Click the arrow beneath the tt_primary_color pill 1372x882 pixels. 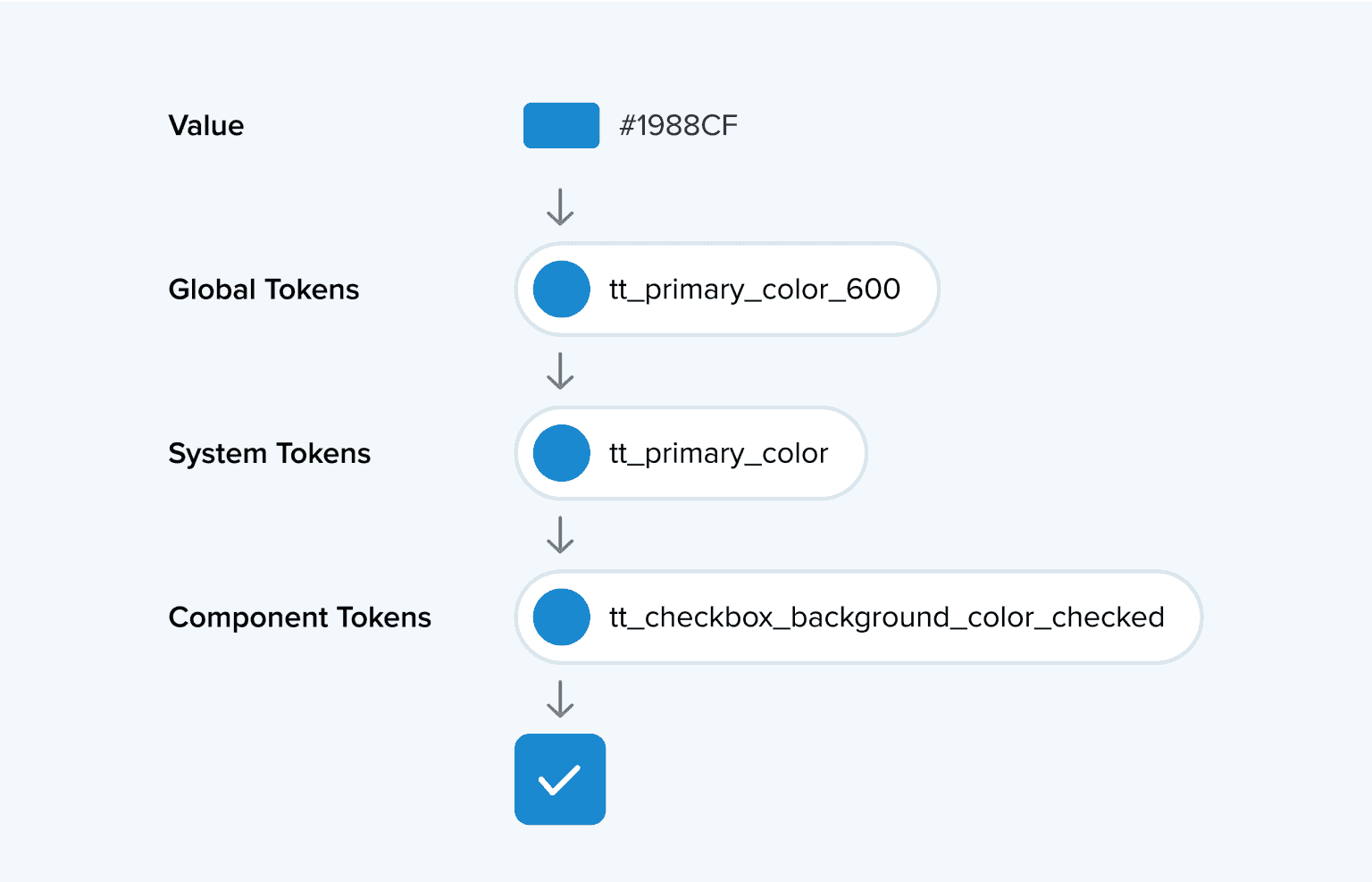pos(560,534)
